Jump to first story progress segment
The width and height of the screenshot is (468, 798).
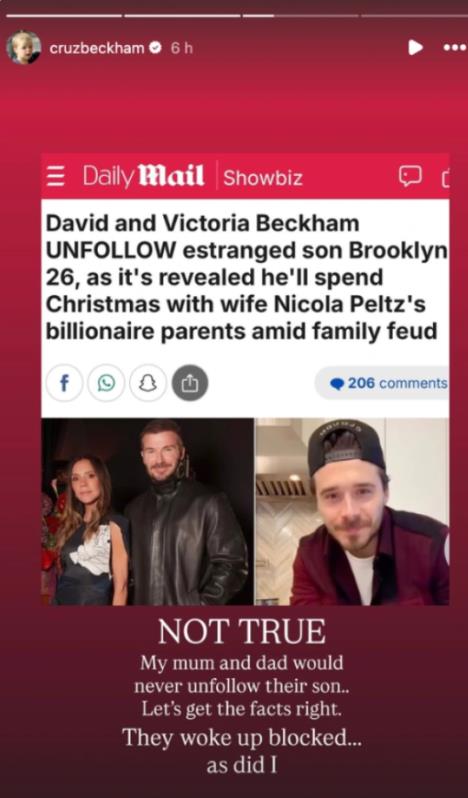point(64,16)
